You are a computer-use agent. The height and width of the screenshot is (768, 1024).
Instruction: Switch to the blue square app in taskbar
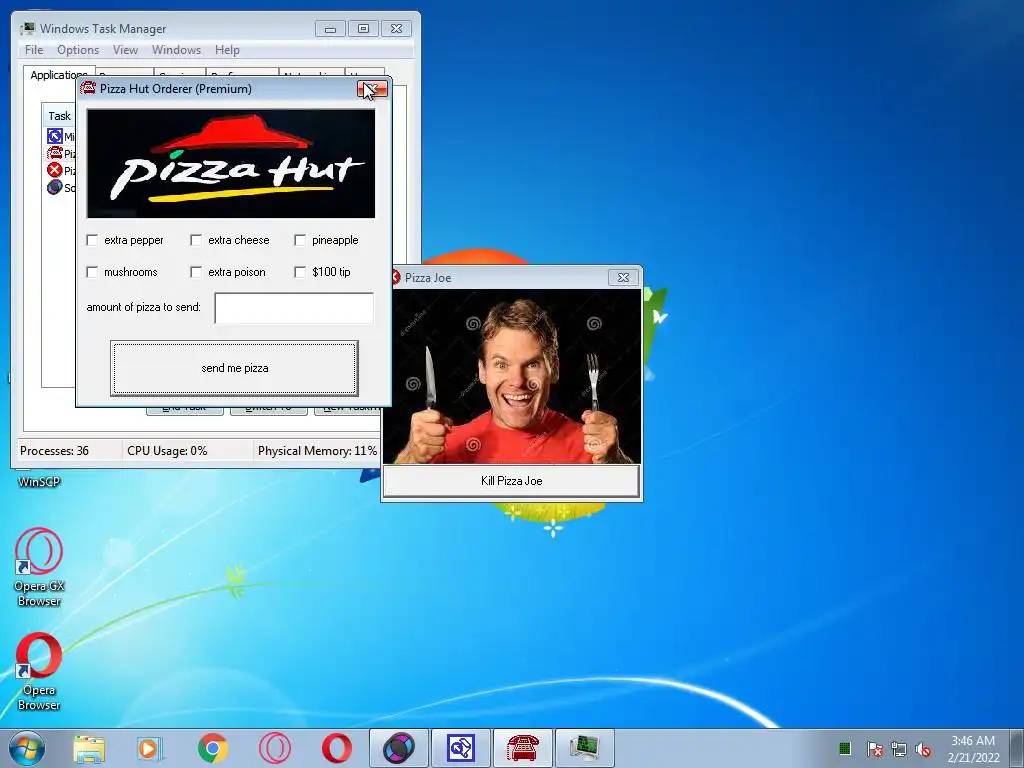coord(461,748)
